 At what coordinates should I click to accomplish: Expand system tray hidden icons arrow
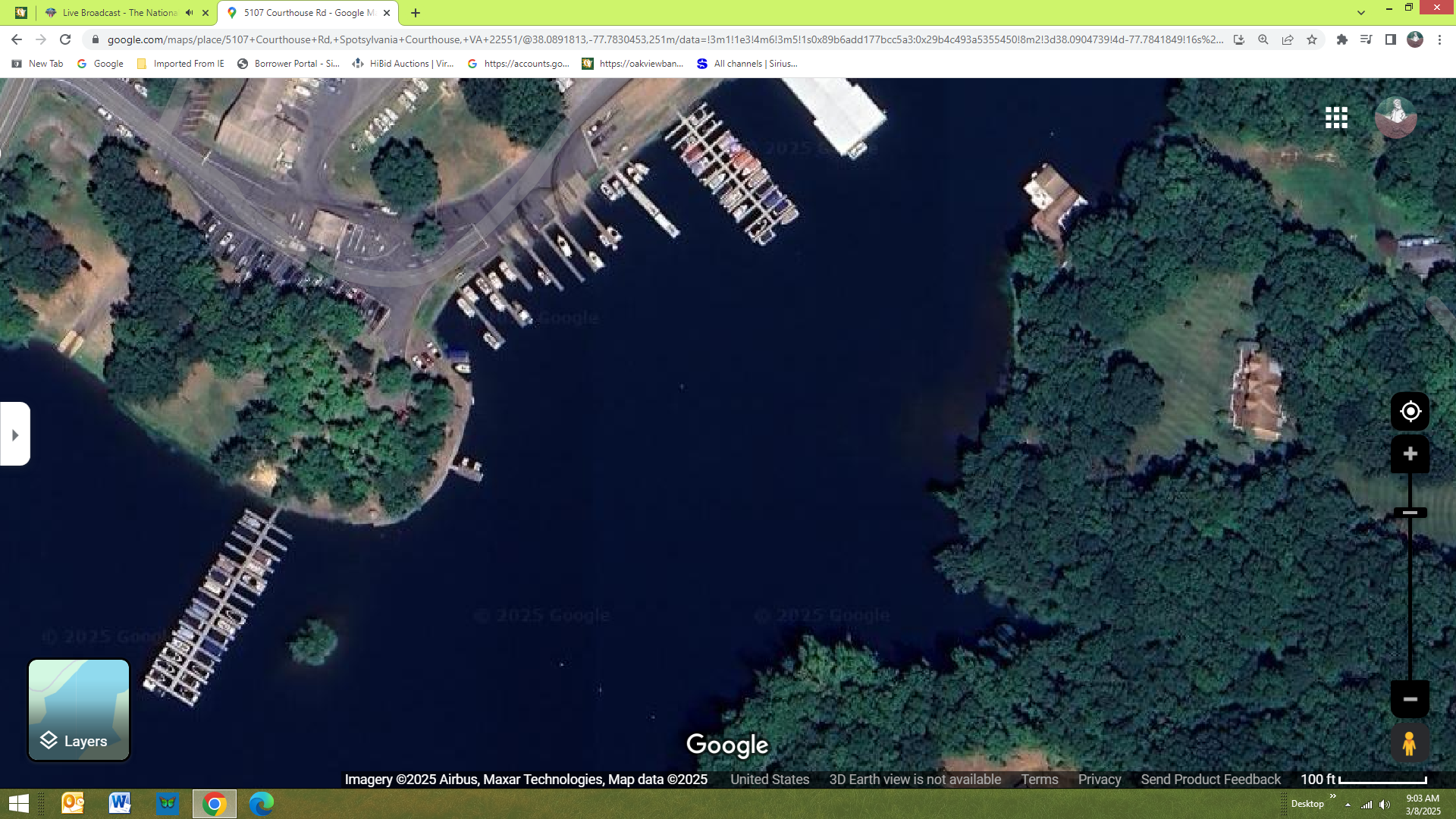point(1348,805)
